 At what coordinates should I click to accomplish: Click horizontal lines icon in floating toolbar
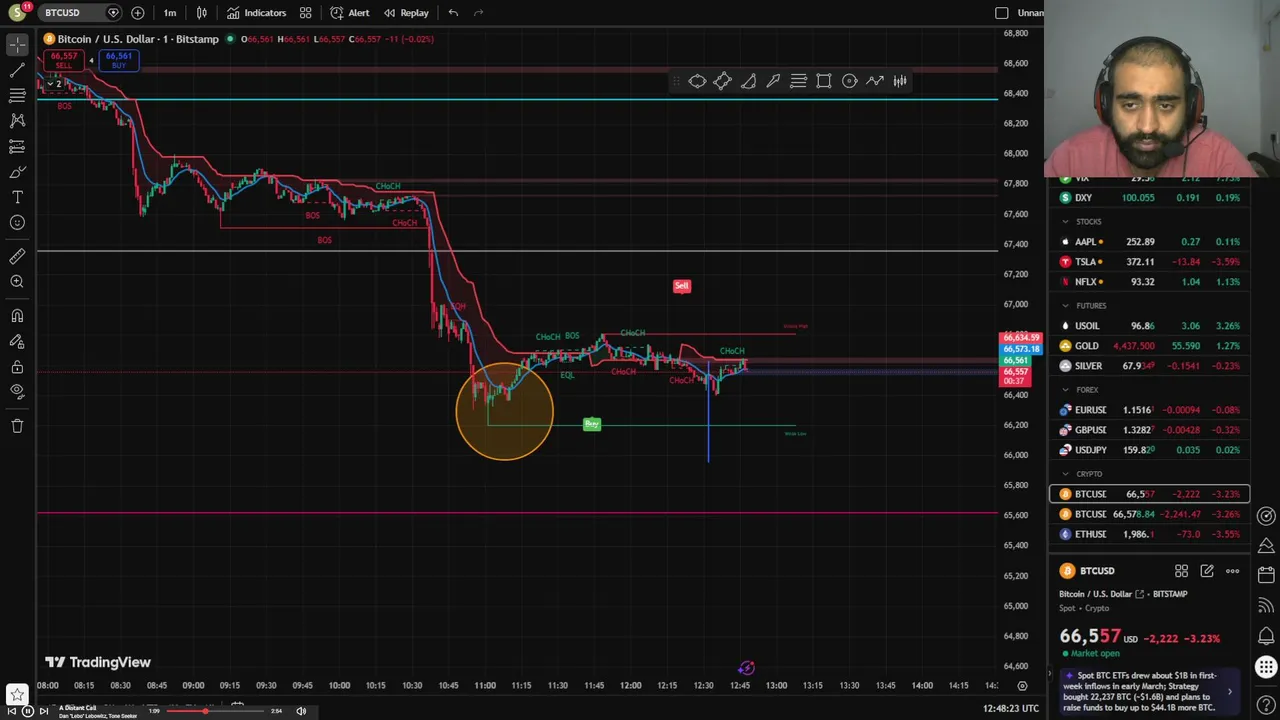pos(798,81)
